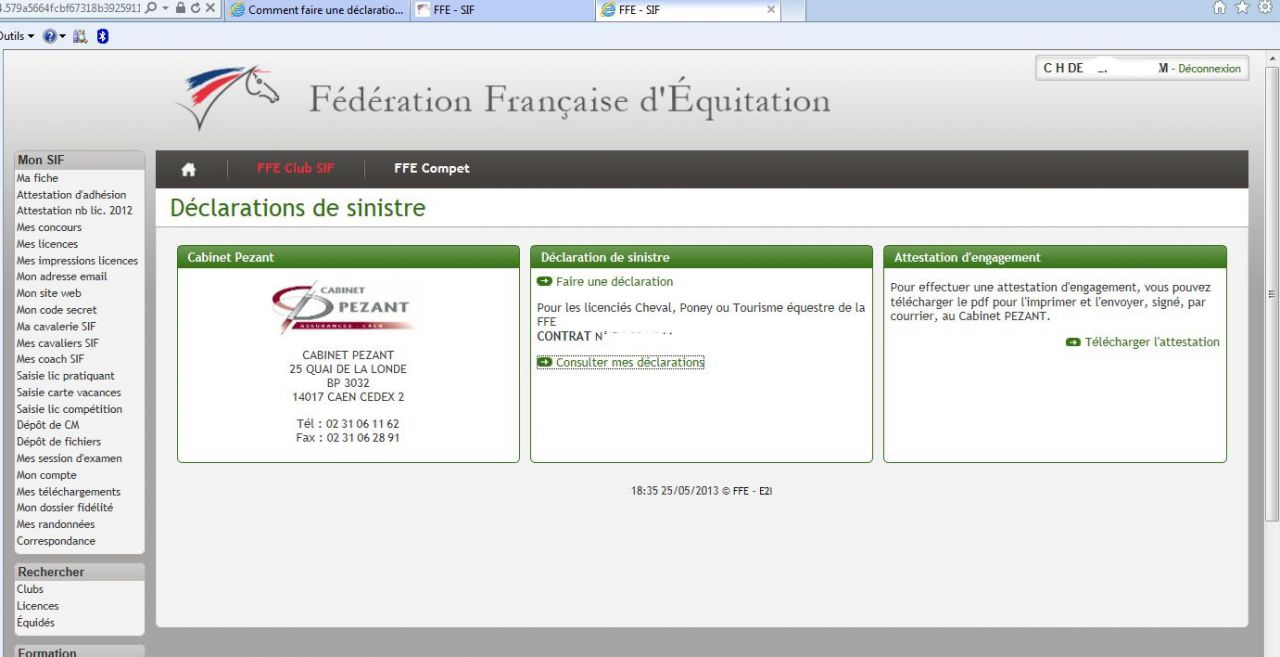Screen dimensions: 1280x657
Task: Switch to the FFE Club SIF menu
Action: pos(295,169)
